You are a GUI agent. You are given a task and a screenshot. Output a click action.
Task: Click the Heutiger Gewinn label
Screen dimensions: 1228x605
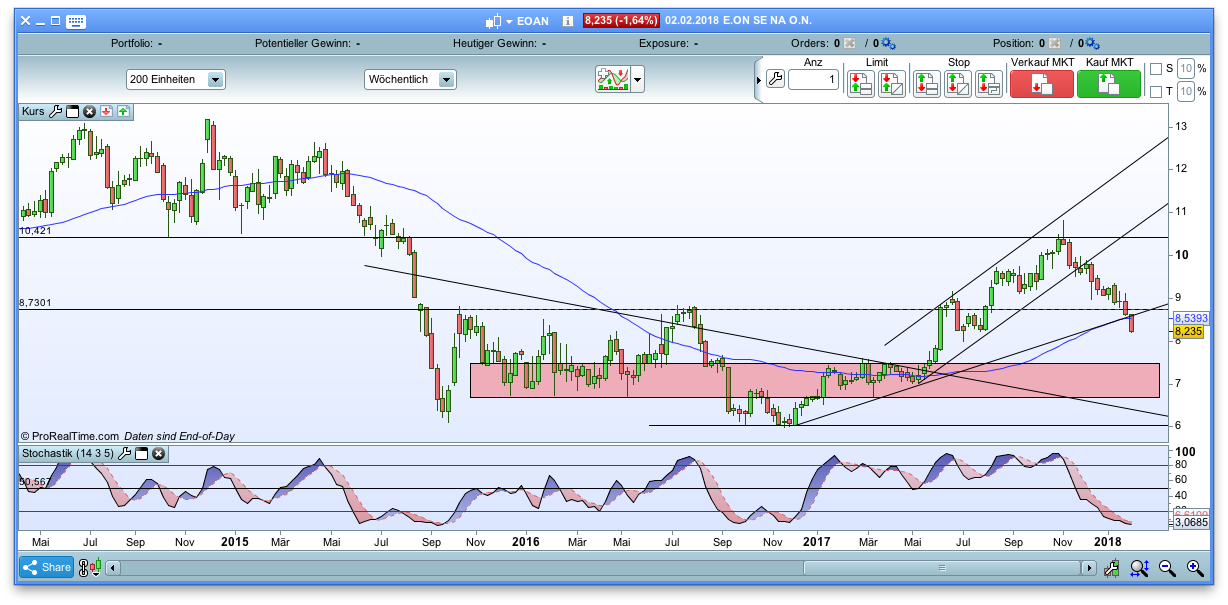click(495, 44)
